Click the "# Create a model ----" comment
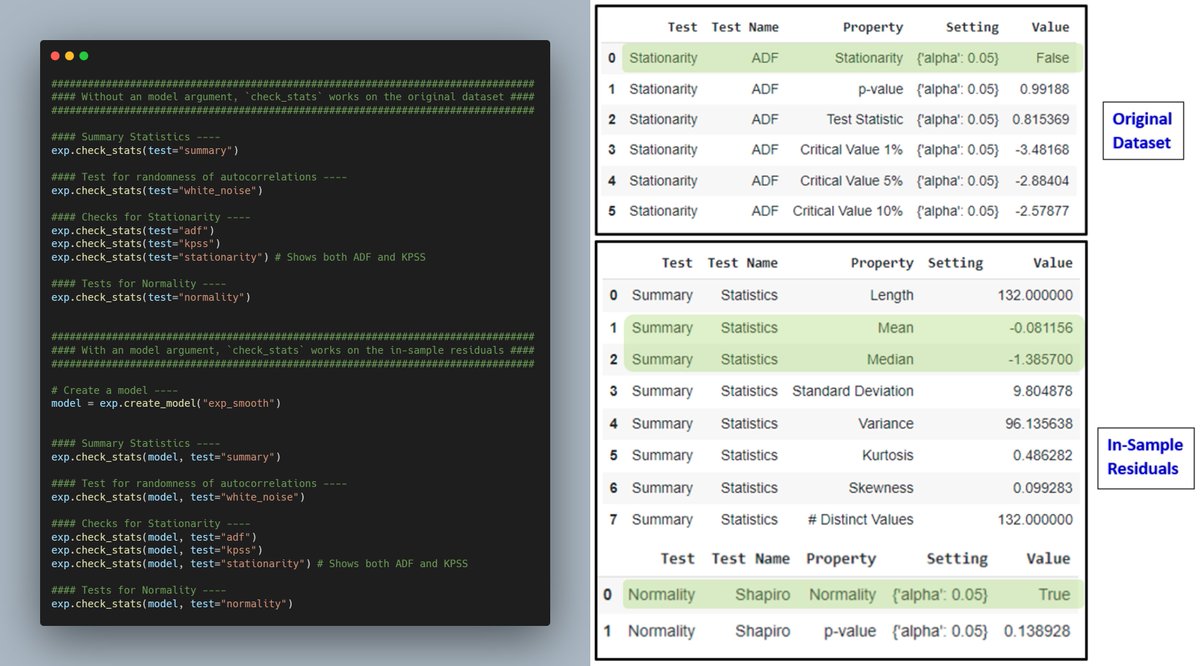This screenshot has height=666, width=1200. (x=115, y=390)
